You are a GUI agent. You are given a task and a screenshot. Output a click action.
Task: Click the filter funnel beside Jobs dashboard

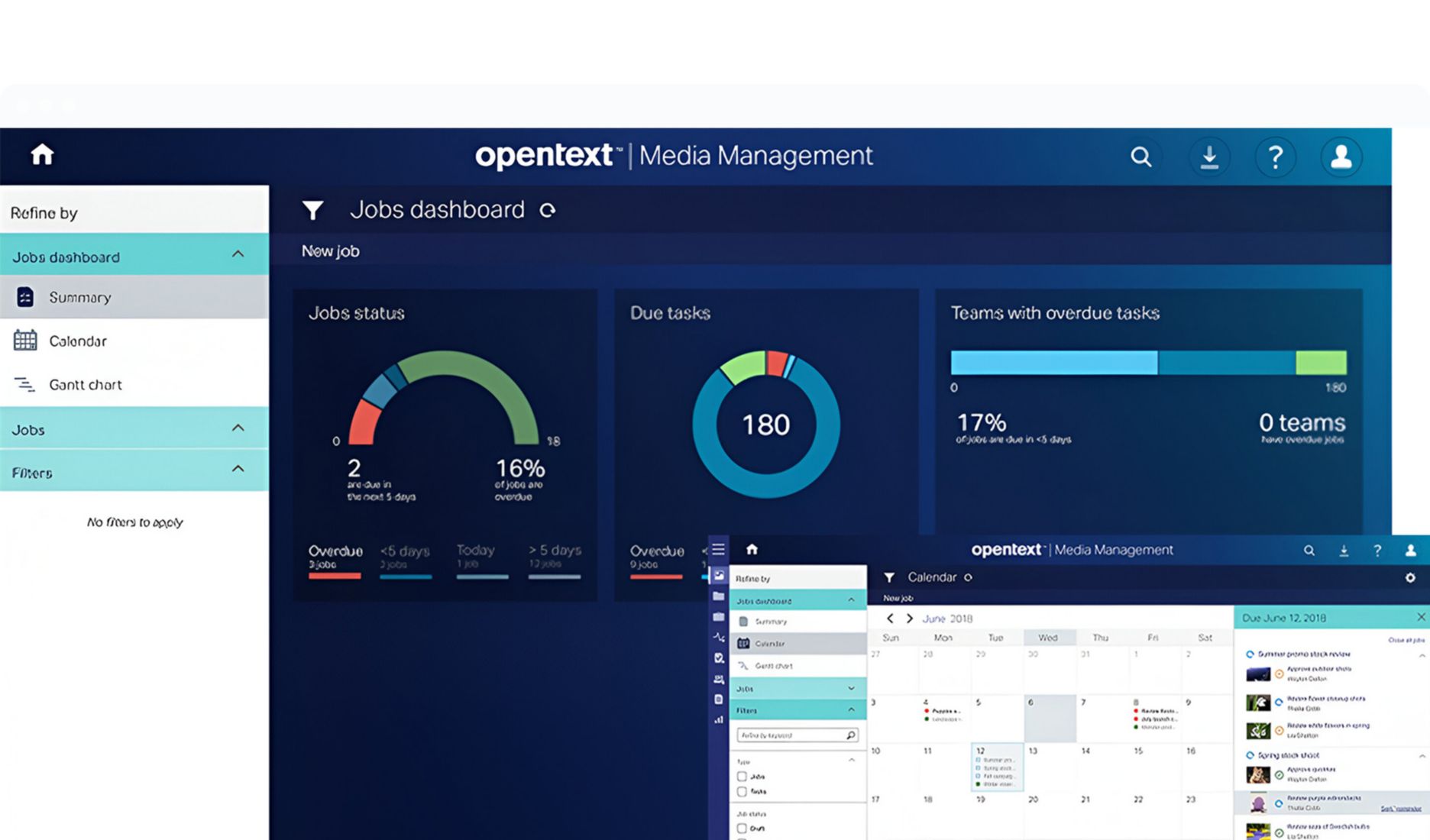(x=312, y=210)
